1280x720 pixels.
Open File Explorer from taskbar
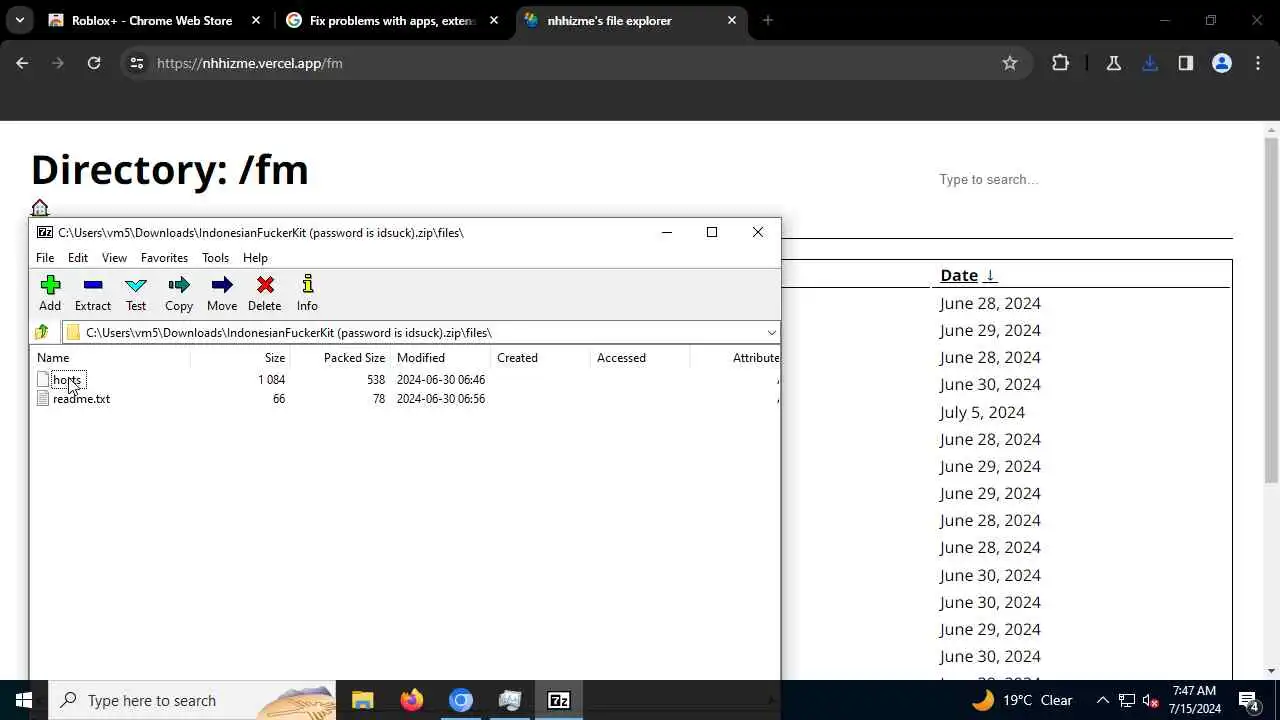[x=363, y=700]
